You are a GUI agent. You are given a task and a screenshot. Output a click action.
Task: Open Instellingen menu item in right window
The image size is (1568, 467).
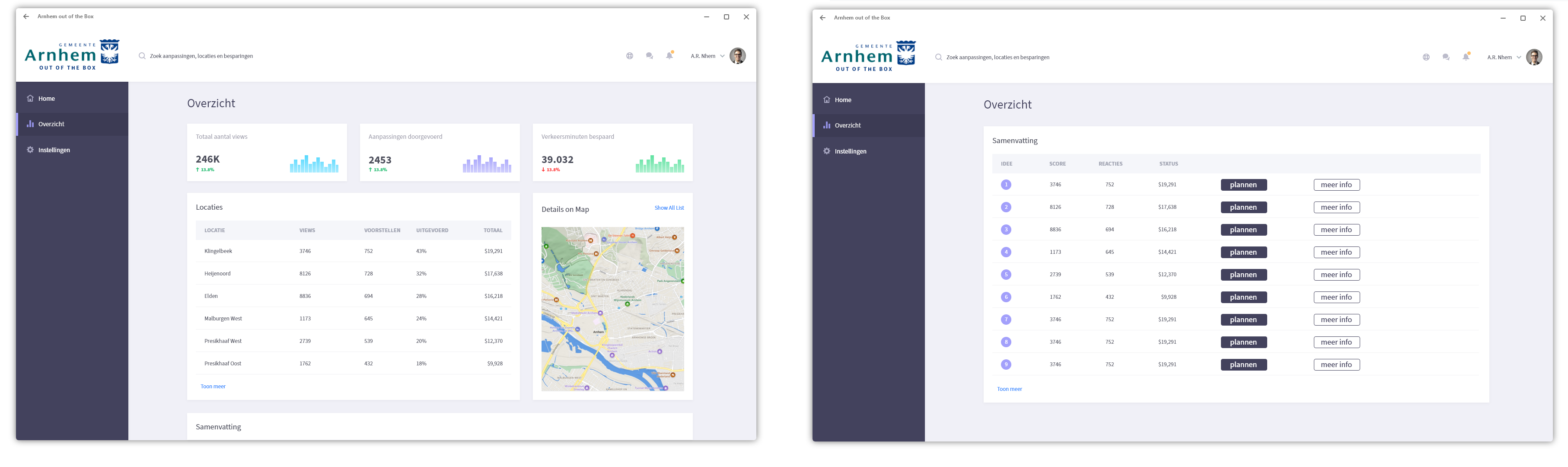[x=868, y=151]
